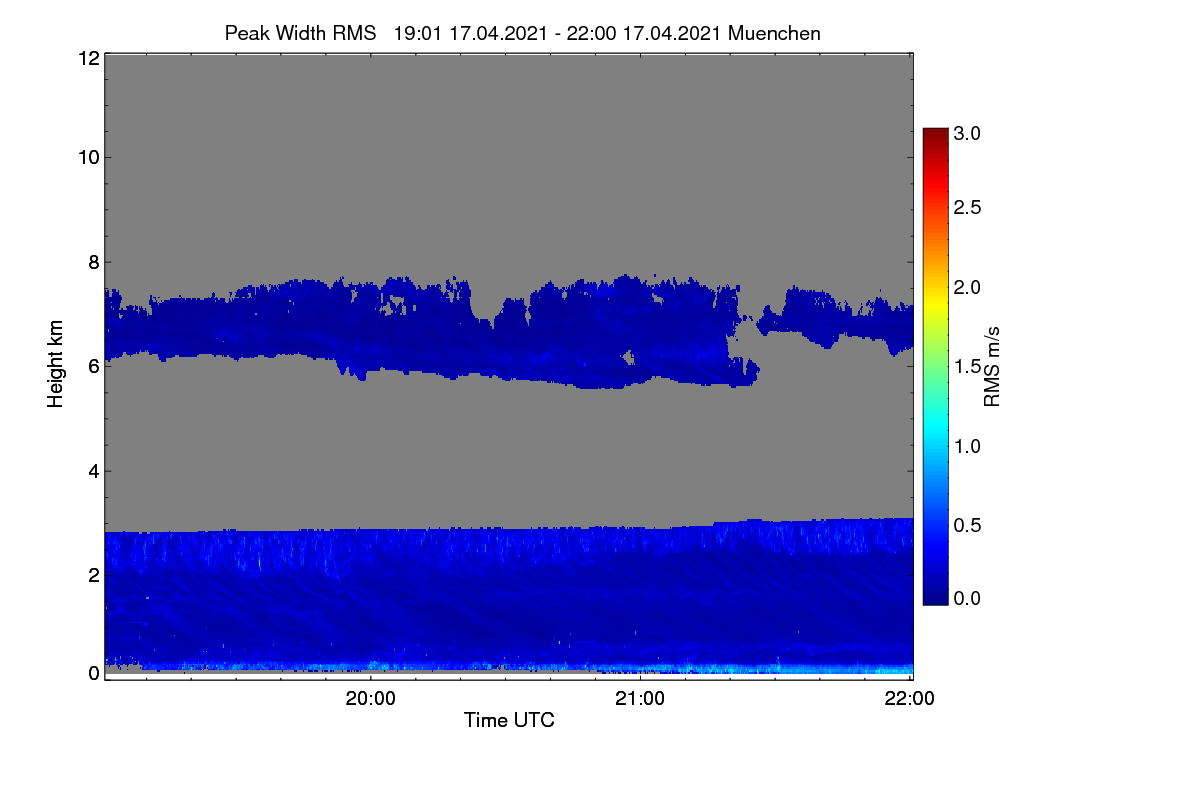
Task: Click the colorbar value '0.0'
Action: (968, 598)
